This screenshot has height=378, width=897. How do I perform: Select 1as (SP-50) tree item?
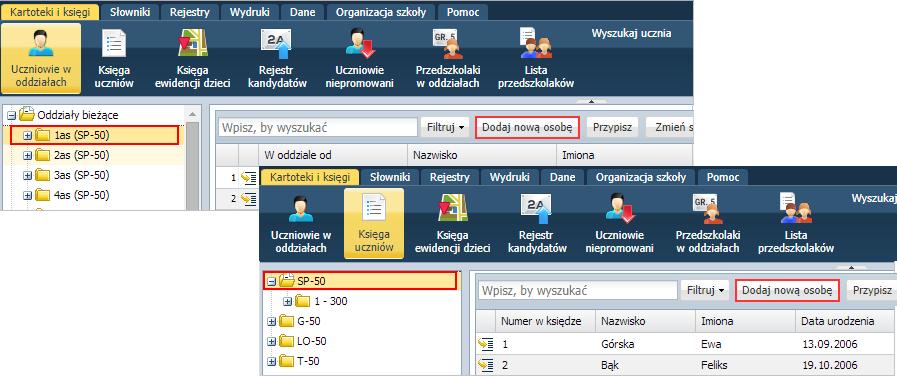[x=94, y=136]
